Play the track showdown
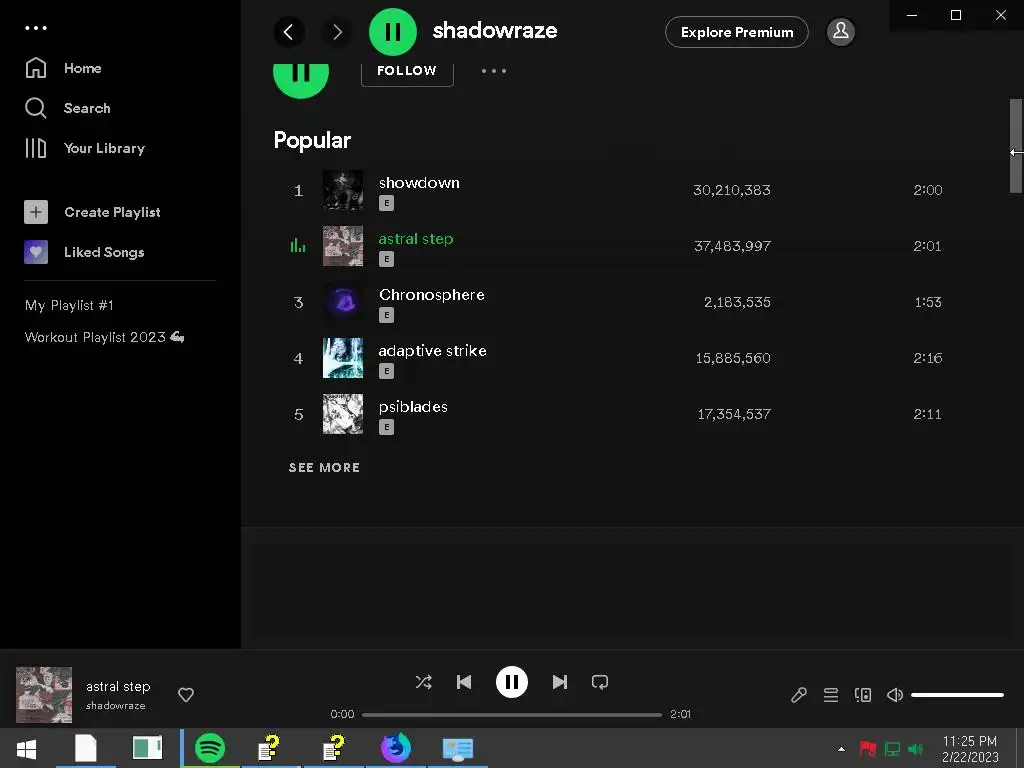The height and width of the screenshot is (768, 1024). 419,183
